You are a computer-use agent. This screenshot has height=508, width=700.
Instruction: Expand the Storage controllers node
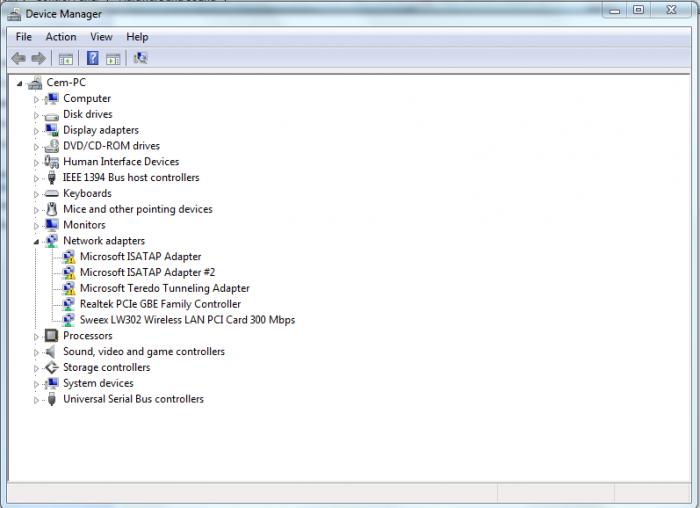pyautogui.click(x=36, y=369)
